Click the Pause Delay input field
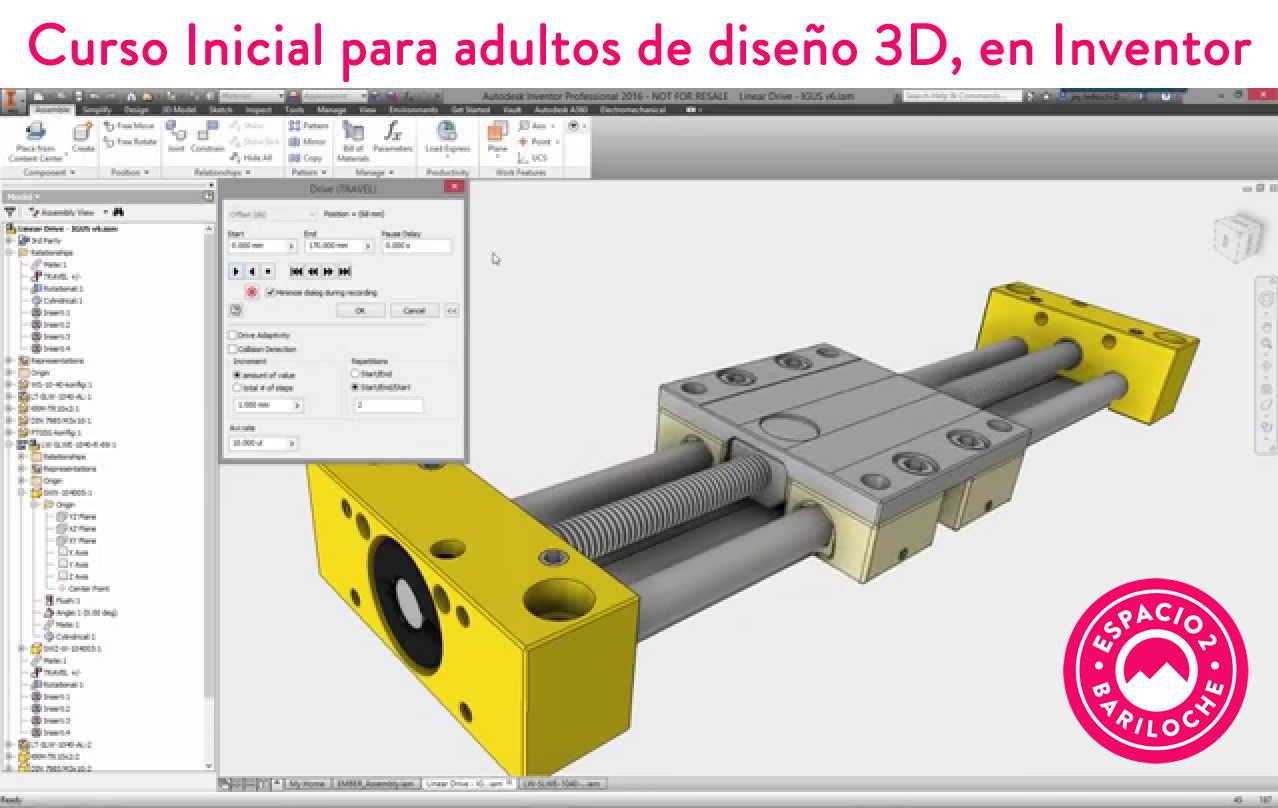 [x=416, y=245]
